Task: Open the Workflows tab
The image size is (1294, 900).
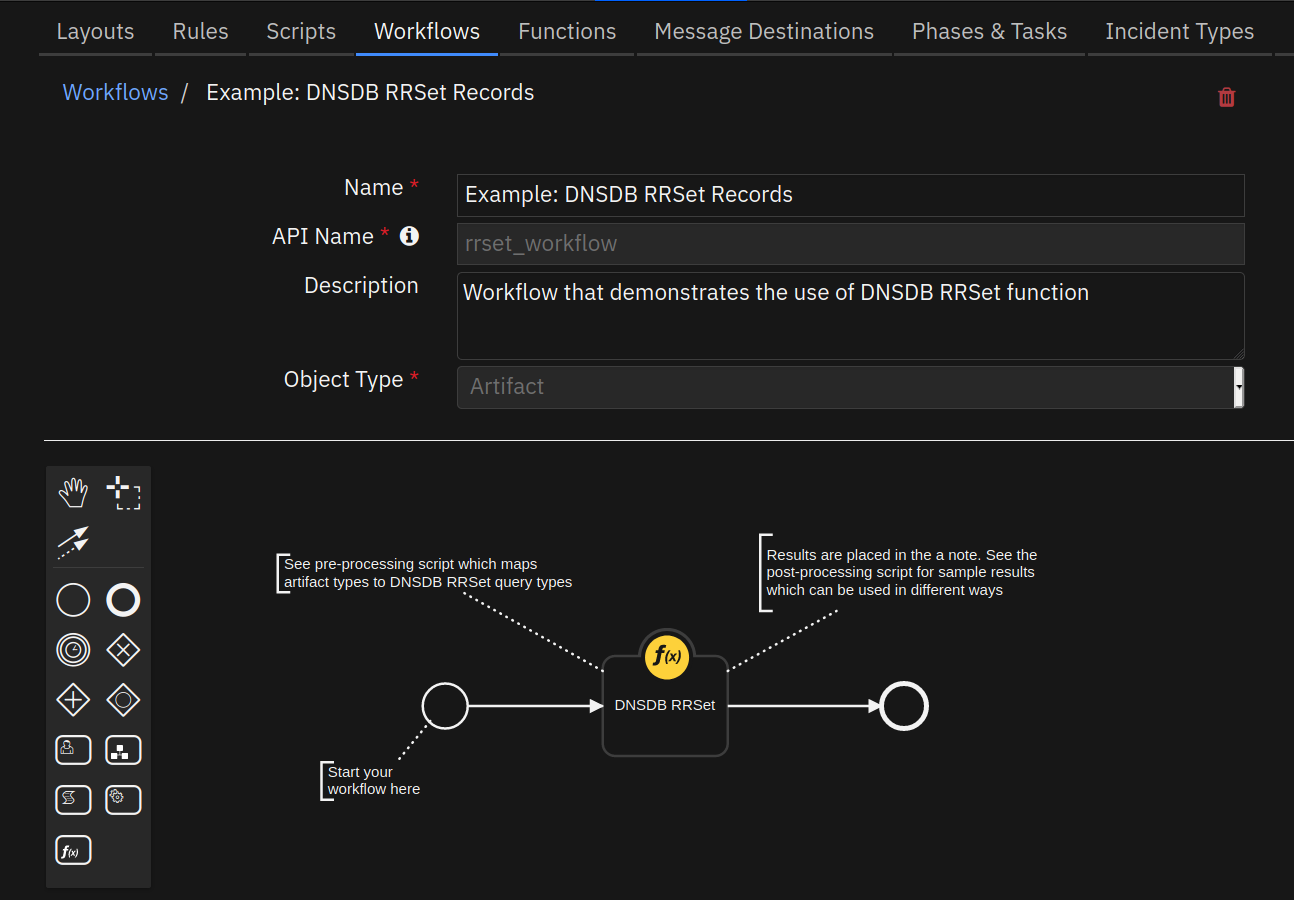Action: tap(427, 31)
